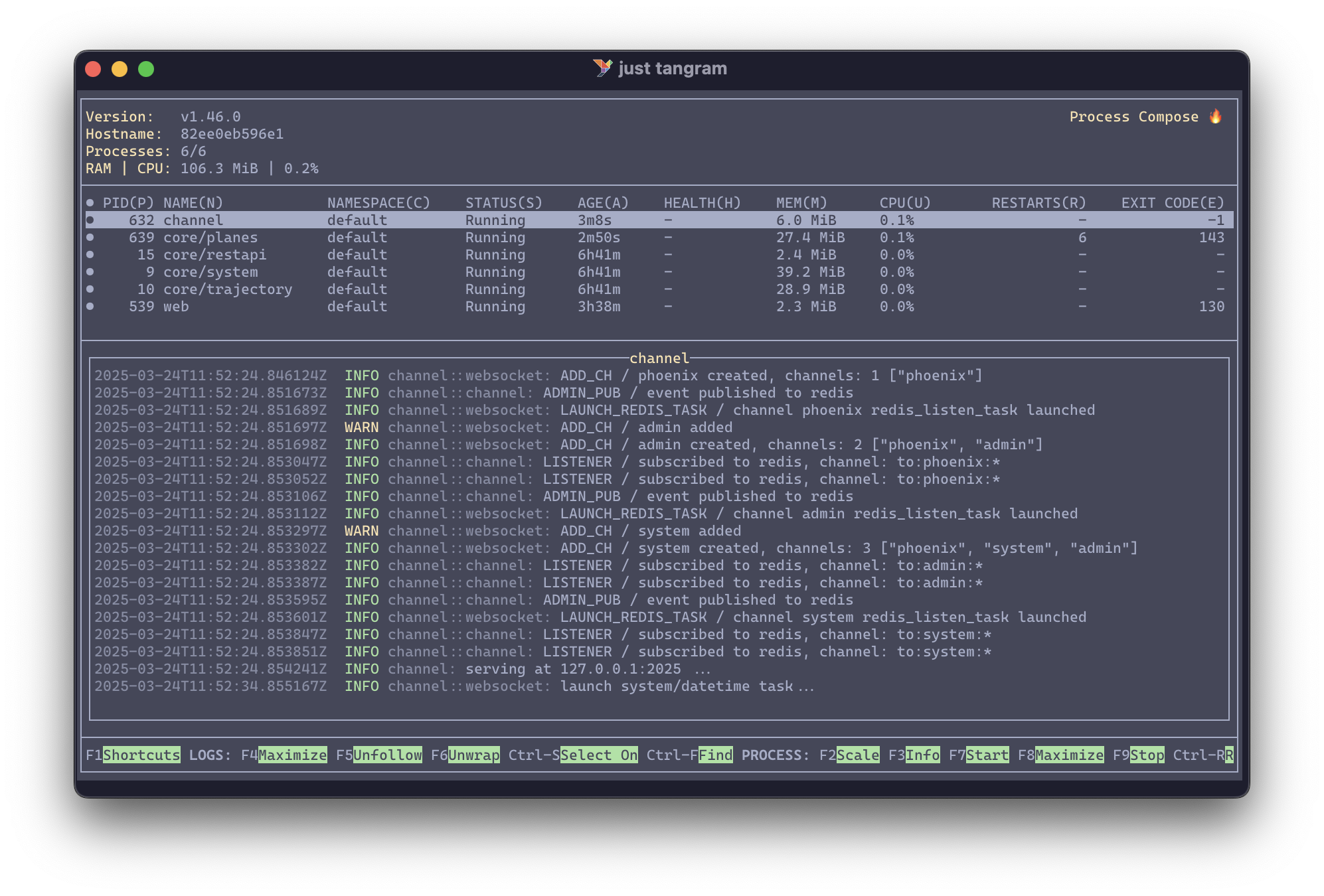Click log line phoenix created channels: 1

(x=538, y=375)
